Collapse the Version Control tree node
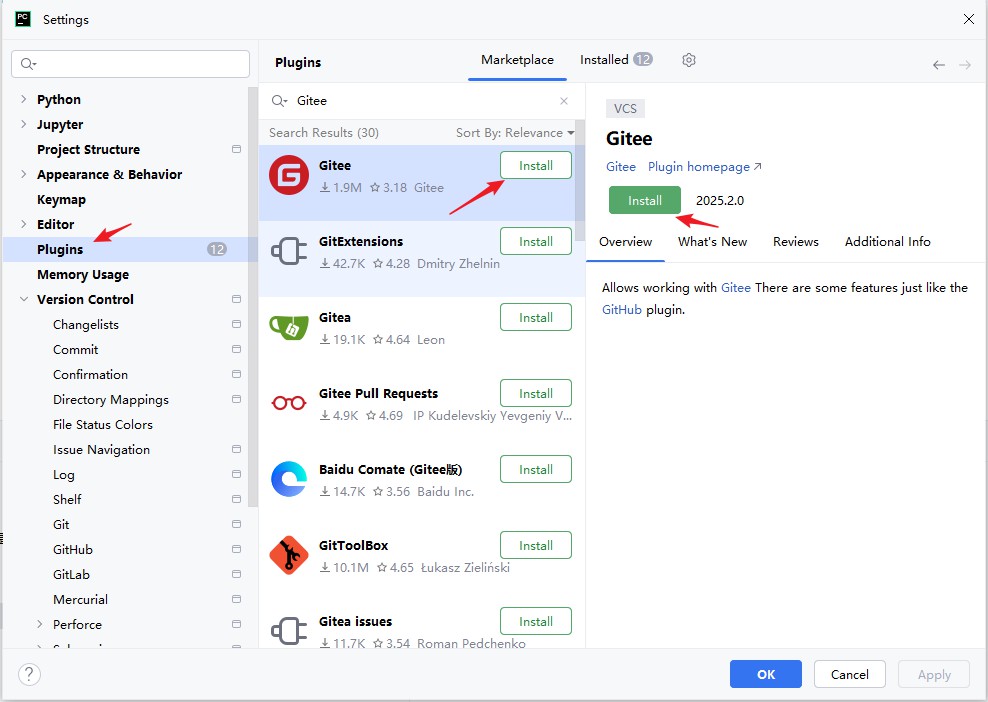Image resolution: width=988 pixels, height=702 pixels. pos(23,299)
